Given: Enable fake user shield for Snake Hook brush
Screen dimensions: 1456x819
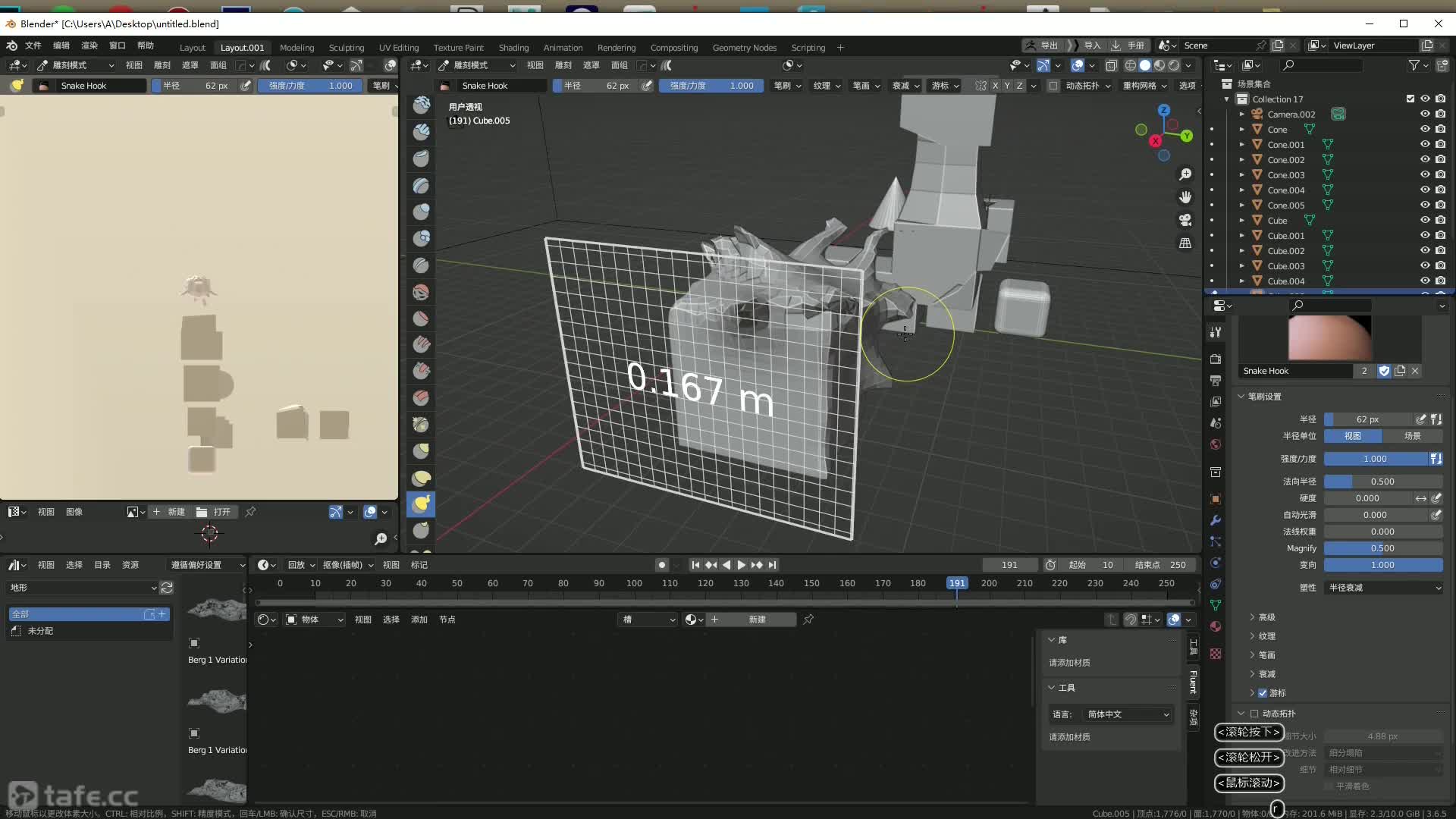Looking at the screenshot, I should tap(1384, 371).
